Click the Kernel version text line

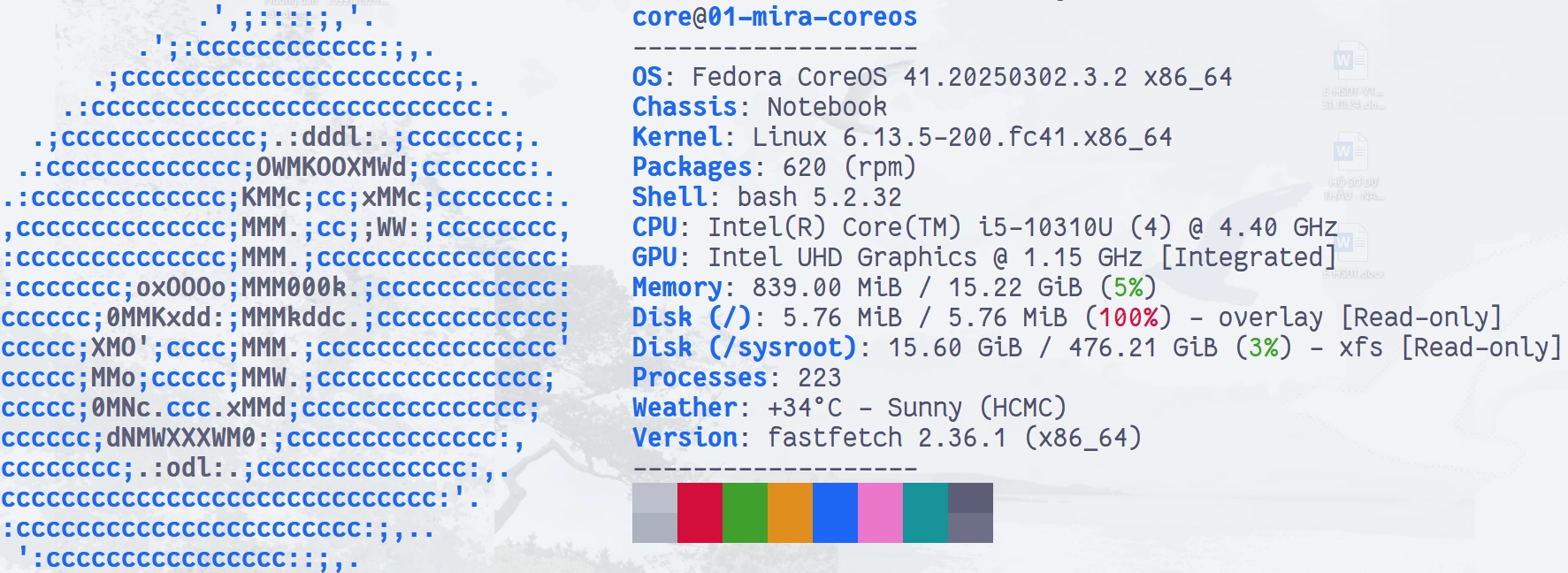click(x=901, y=137)
